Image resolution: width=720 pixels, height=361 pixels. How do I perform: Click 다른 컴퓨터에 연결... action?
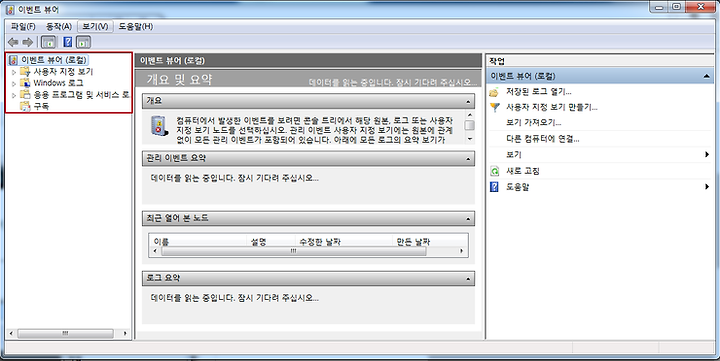(542, 139)
